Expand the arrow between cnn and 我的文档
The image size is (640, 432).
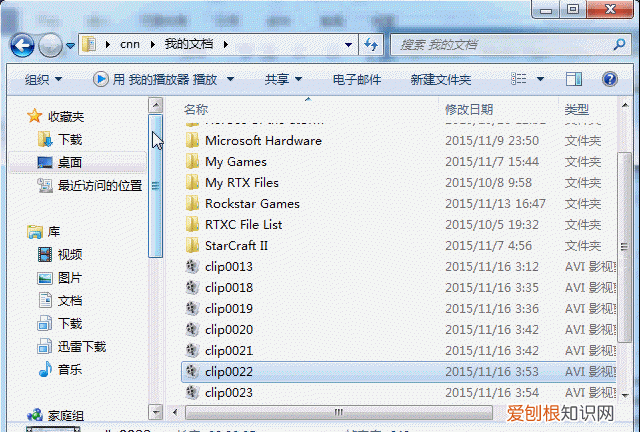coord(153,44)
